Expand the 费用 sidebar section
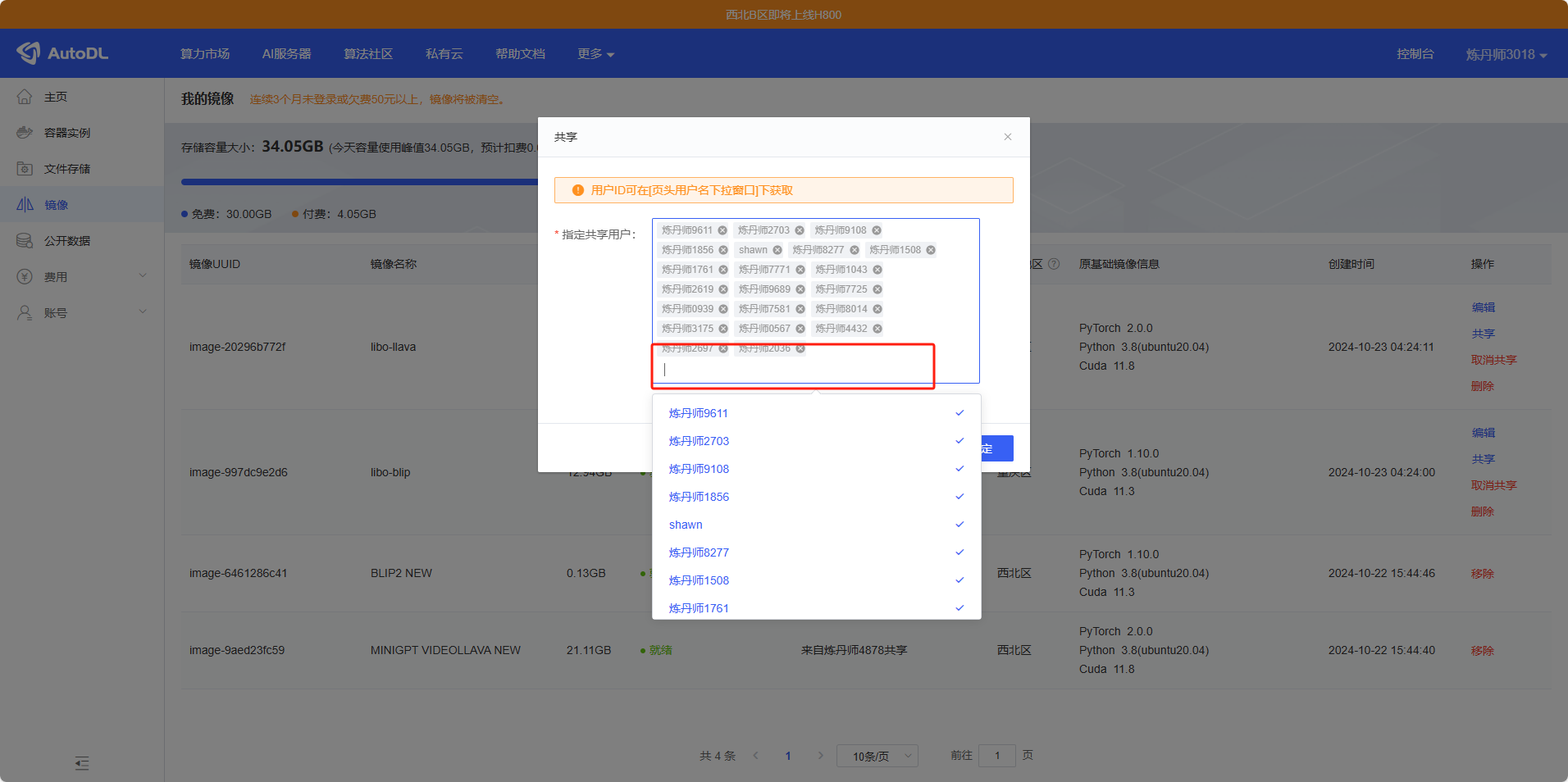Screen dimensions: 1568x782 pyautogui.click(x=82, y=277)
